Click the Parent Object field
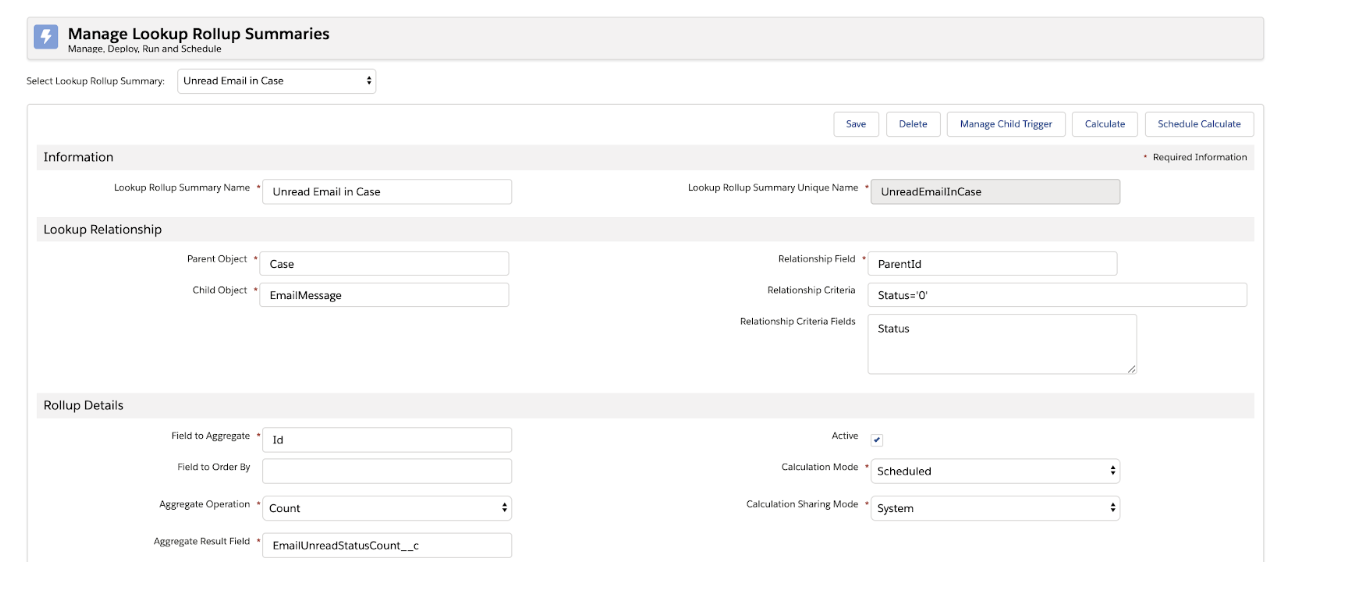Screen dimensions: 1358x604 [x=384, y=264]
